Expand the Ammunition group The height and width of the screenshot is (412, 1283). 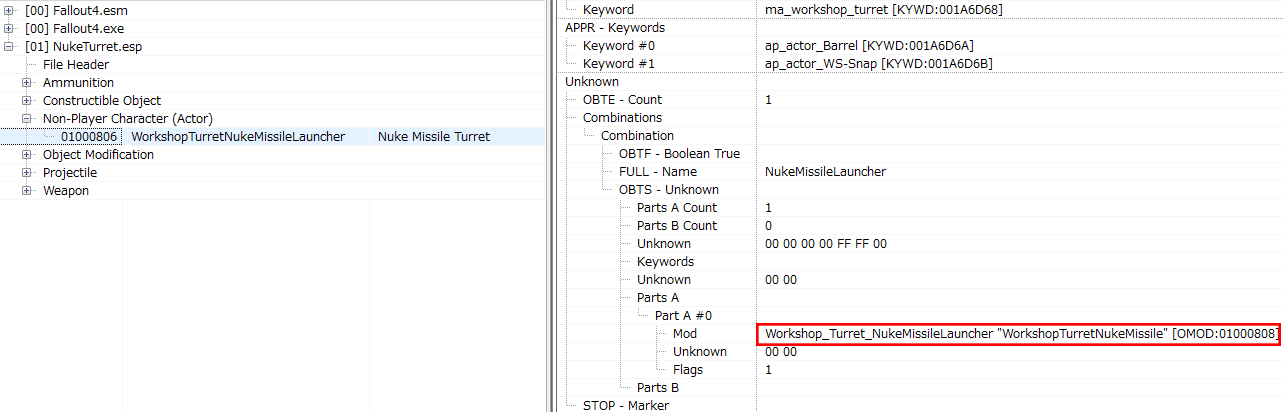coord(27,82)
